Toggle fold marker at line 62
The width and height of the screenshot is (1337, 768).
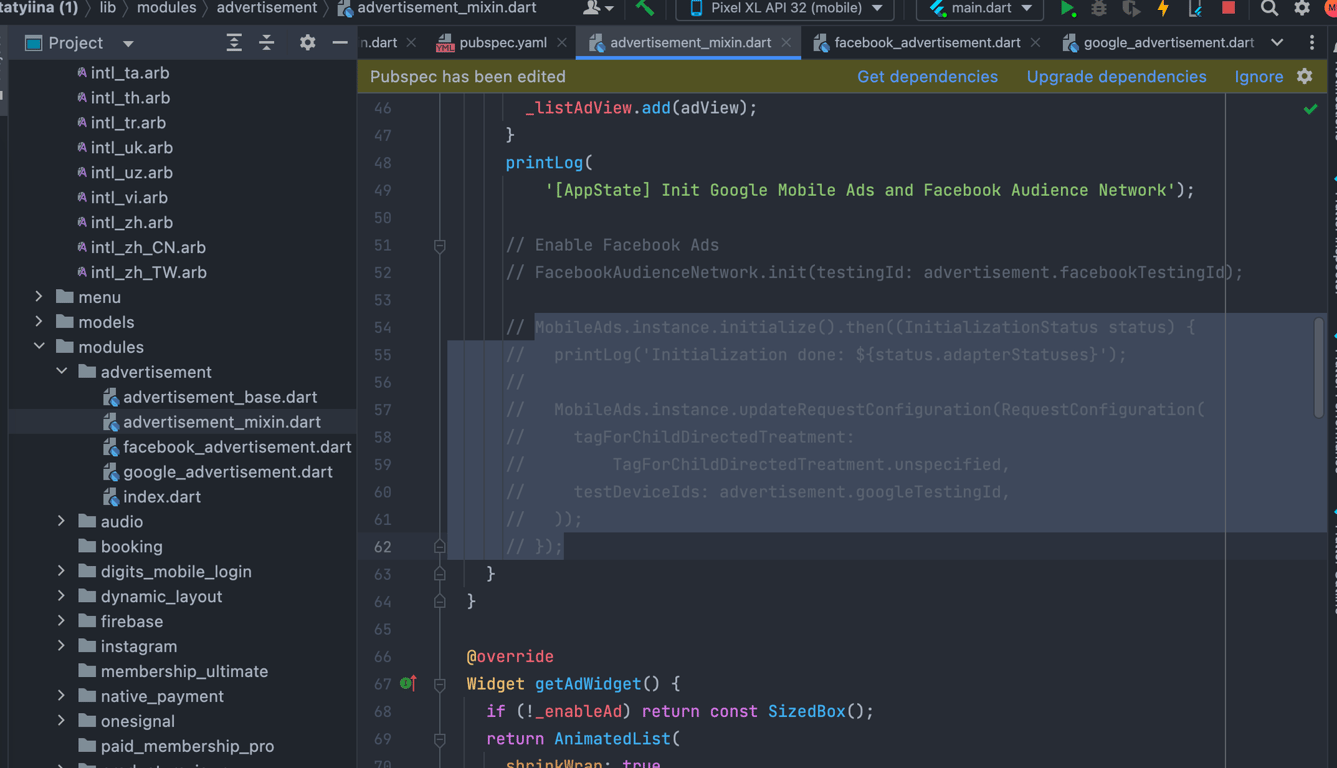tap(439, 547)
